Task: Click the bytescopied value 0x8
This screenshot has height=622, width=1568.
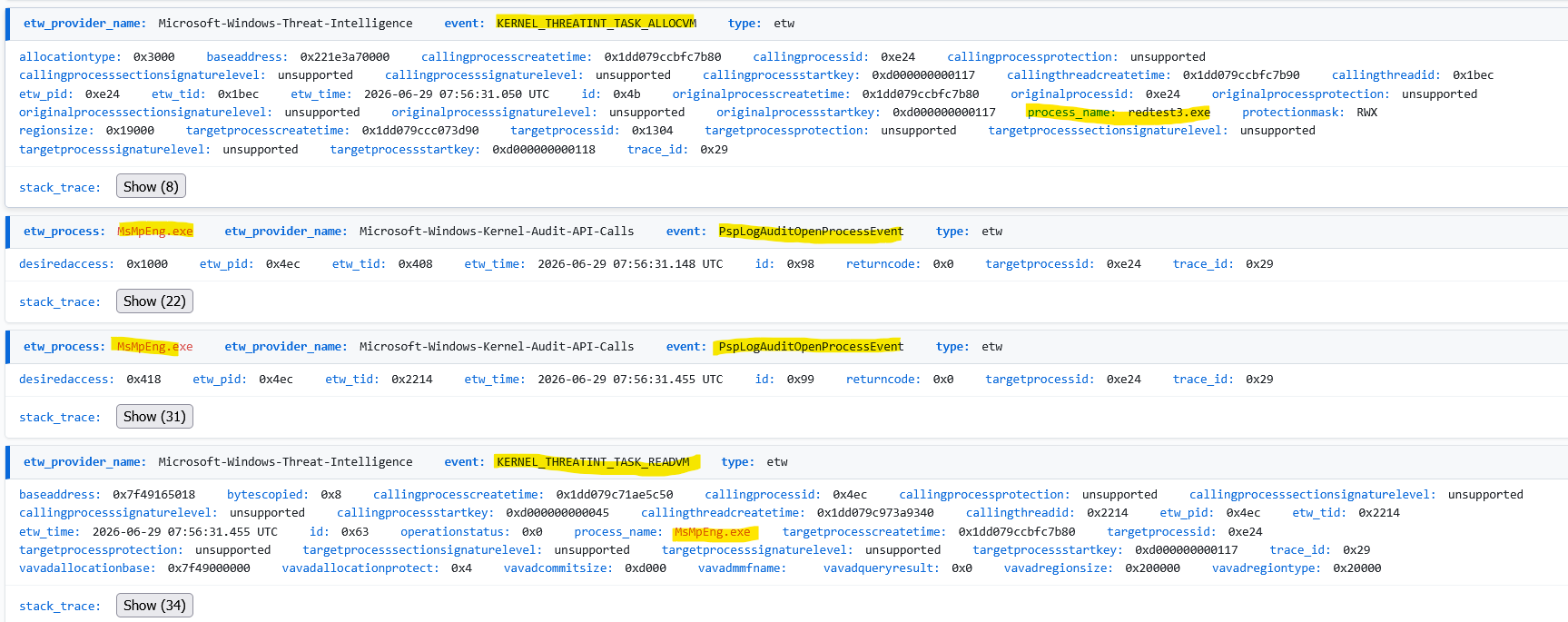Action: pos(330,494)
